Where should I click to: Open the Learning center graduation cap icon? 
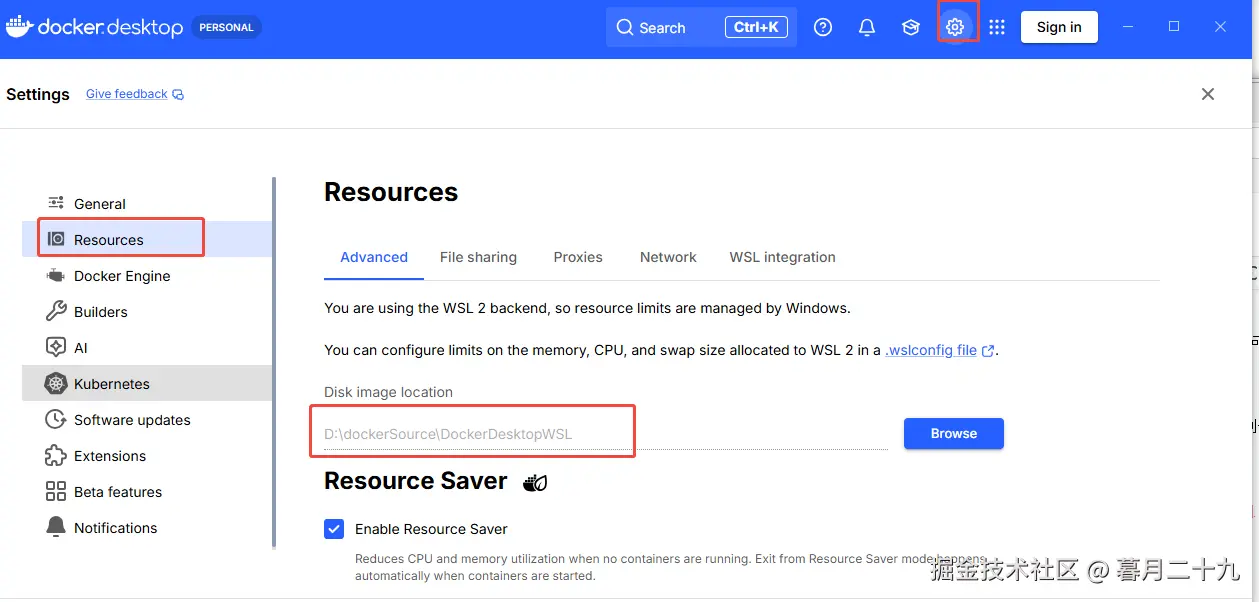click(910, 27)
